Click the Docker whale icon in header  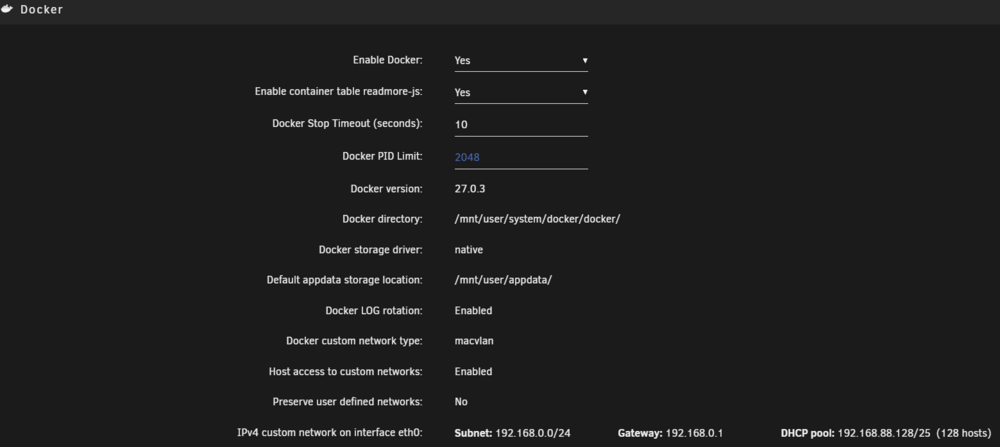click(7, 10)
